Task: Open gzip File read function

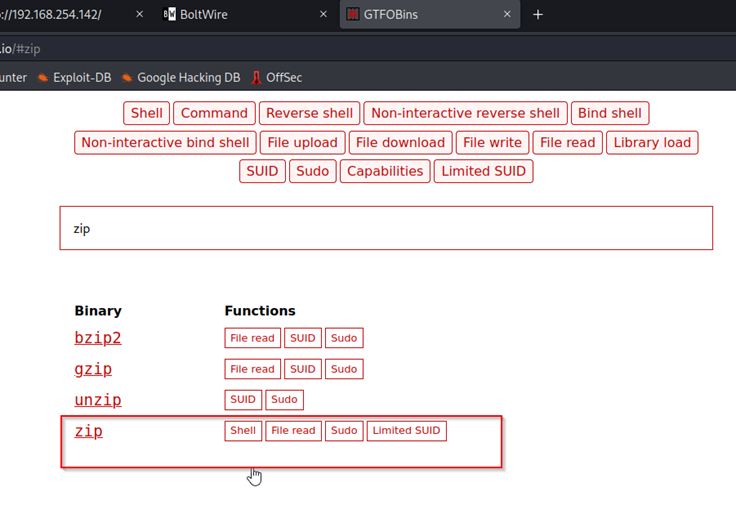Action: pos(253,369)
